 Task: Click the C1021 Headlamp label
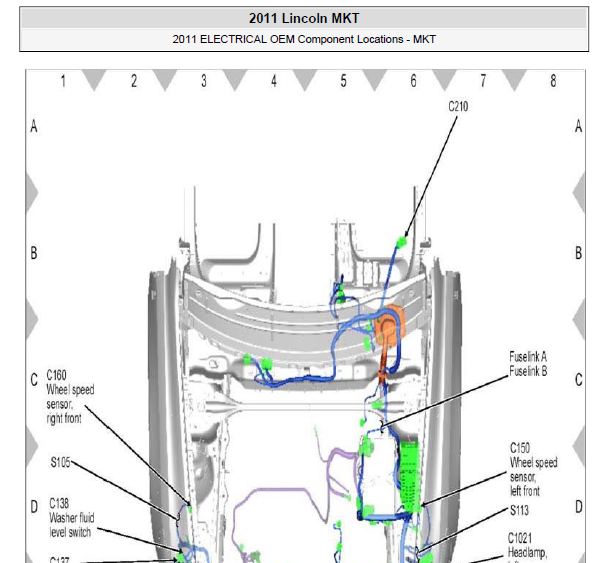[x=527, y=547]
